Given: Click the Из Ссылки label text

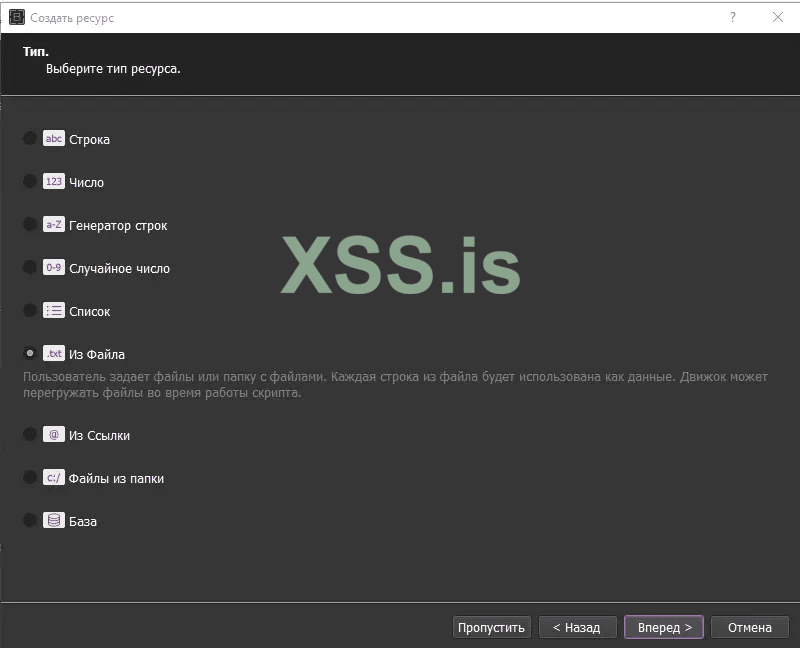Looking at the screenshot, I should (99, 435).
